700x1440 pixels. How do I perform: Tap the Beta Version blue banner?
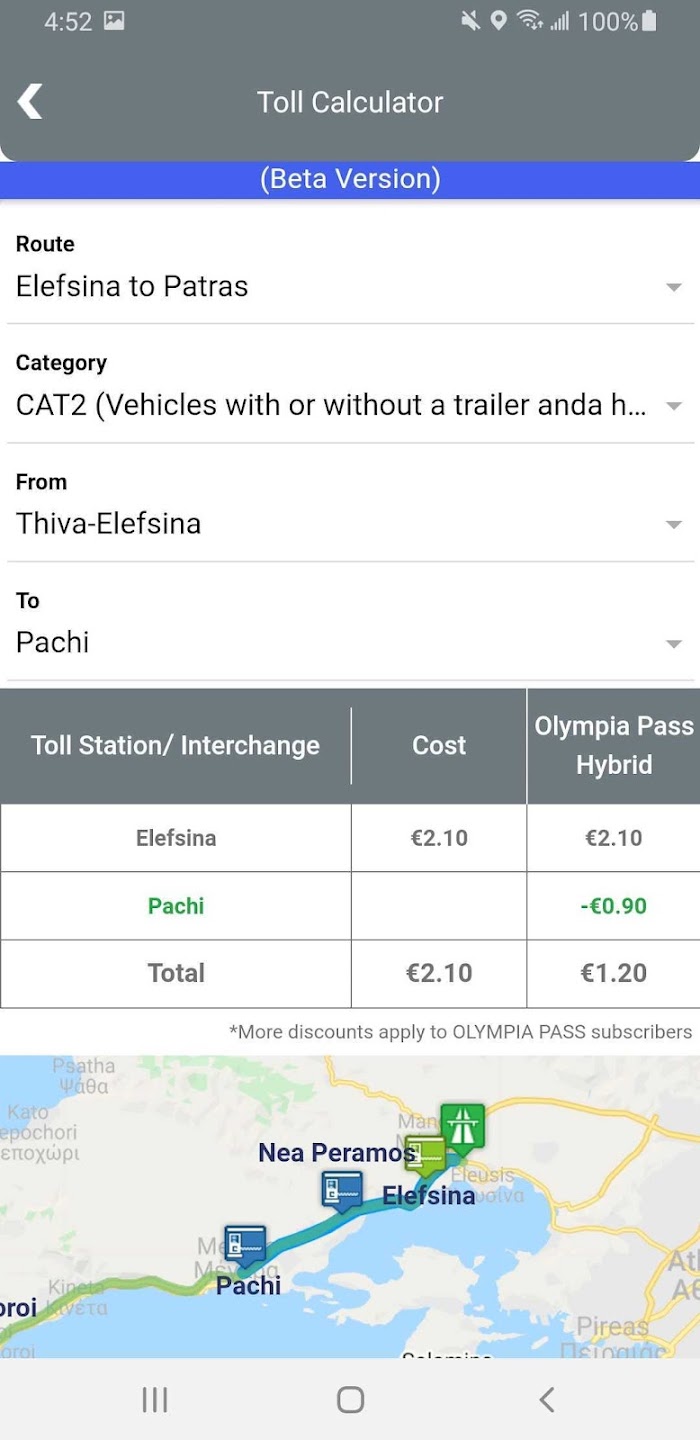(x=350, y=179)
